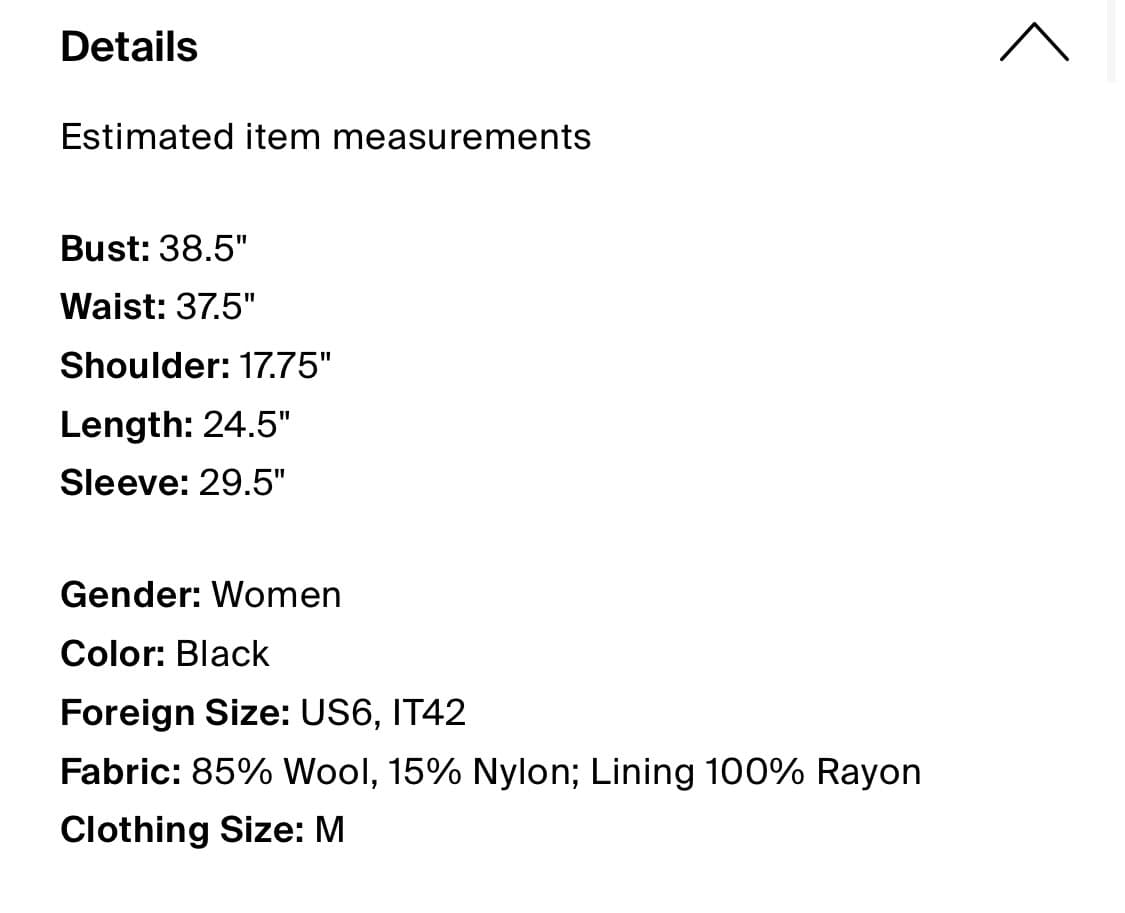1125x913 pixels.
Task: Collapse the Details section with the chevron
Action: [1033, 44]
